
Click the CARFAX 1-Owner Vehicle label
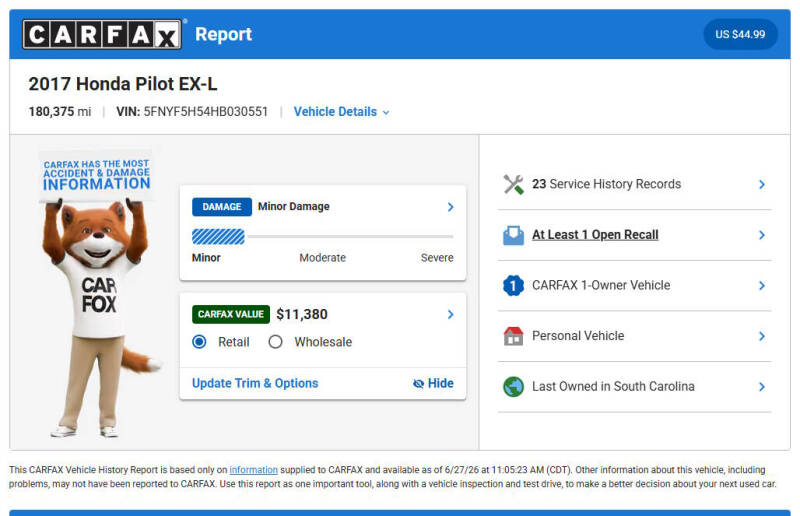(x=601, y=285)
